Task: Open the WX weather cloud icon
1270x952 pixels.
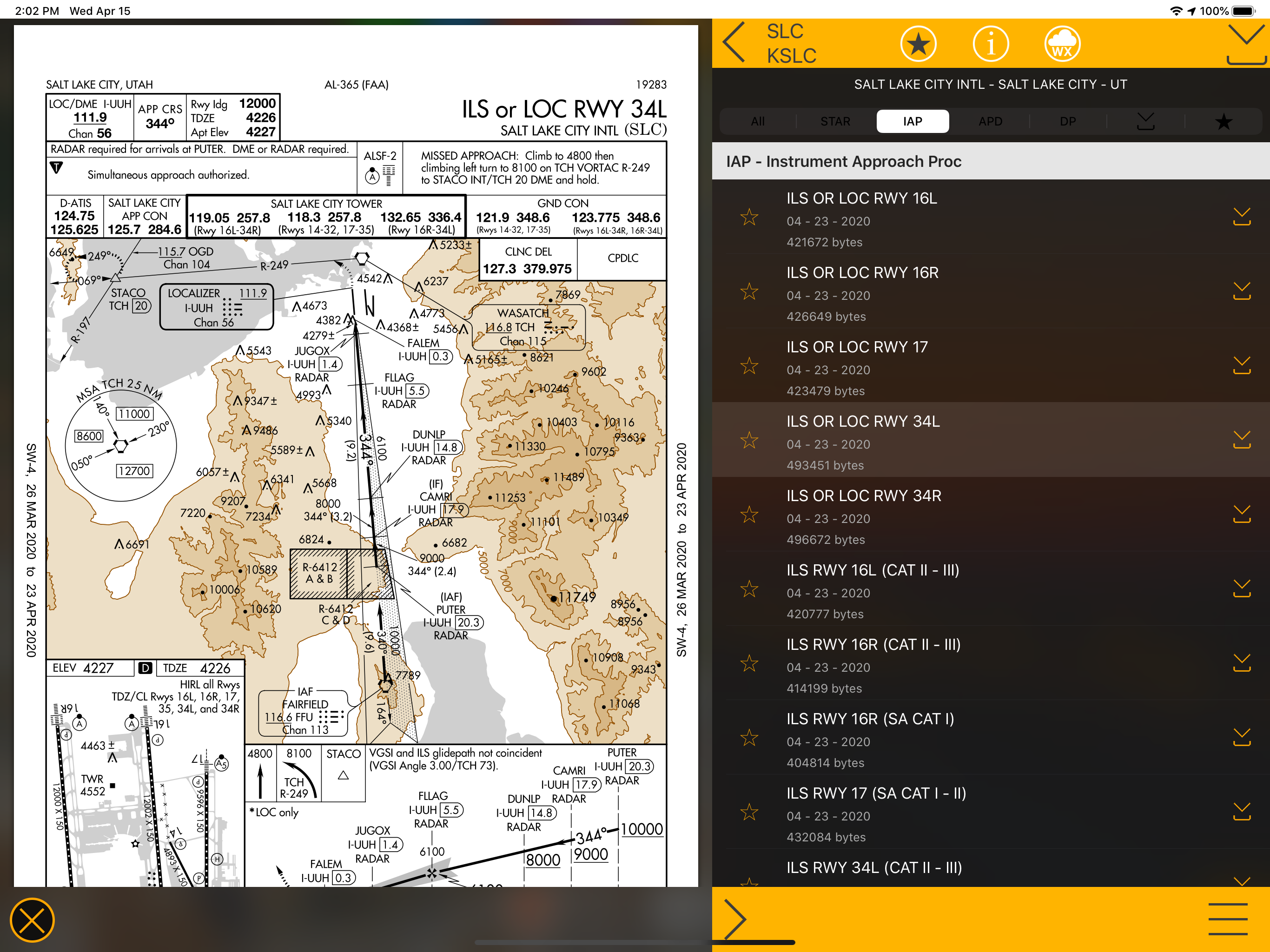Action: click(1062, 44)
